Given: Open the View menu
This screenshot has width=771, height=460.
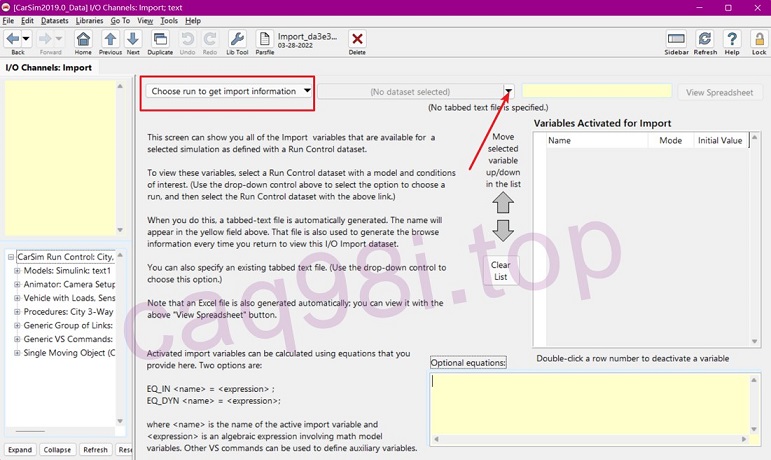Looking at the screenshot, I should 145,21.
